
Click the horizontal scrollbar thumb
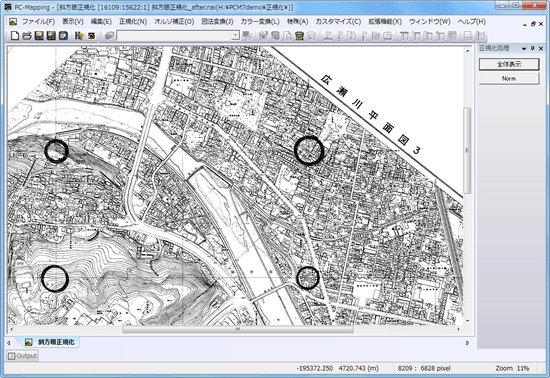click(238, 329)
